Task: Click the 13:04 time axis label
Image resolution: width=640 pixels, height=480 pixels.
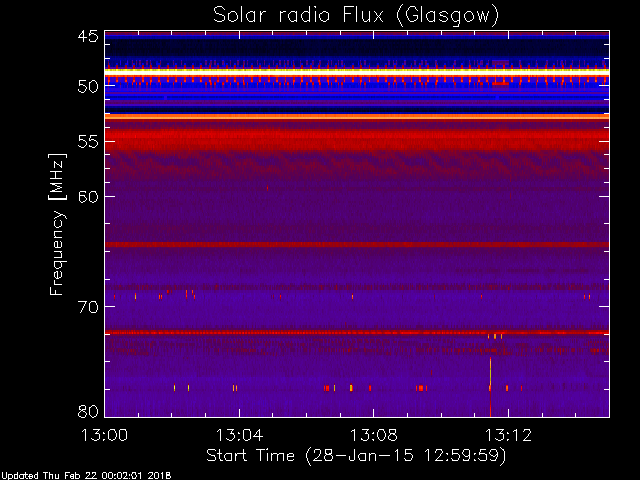Action: [x=239, y=435]
